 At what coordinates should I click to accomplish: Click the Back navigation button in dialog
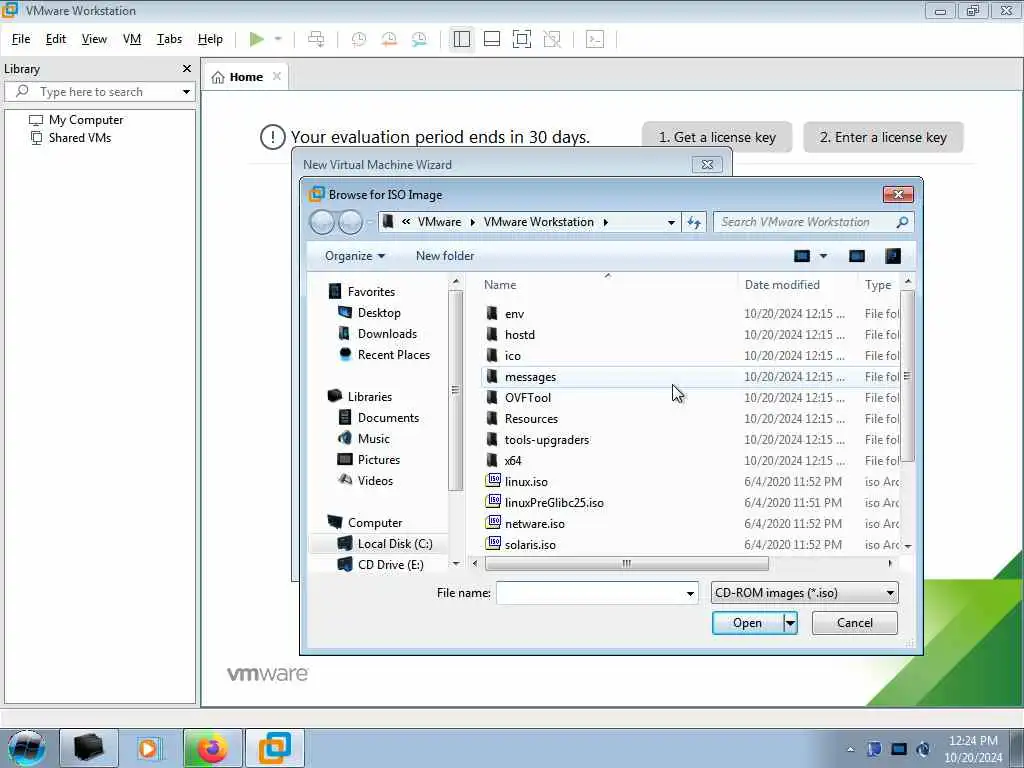pyautogui.click(x=322, y=223)
